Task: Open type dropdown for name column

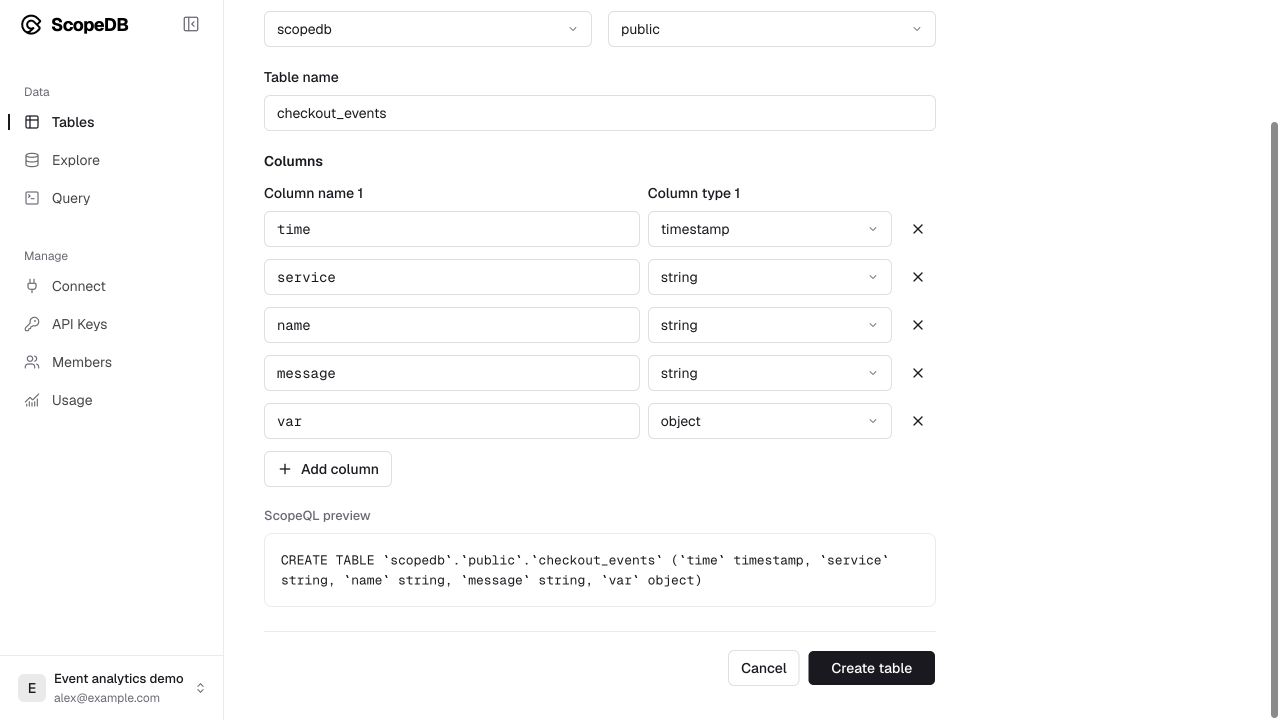Action: (x=770, y=325)
